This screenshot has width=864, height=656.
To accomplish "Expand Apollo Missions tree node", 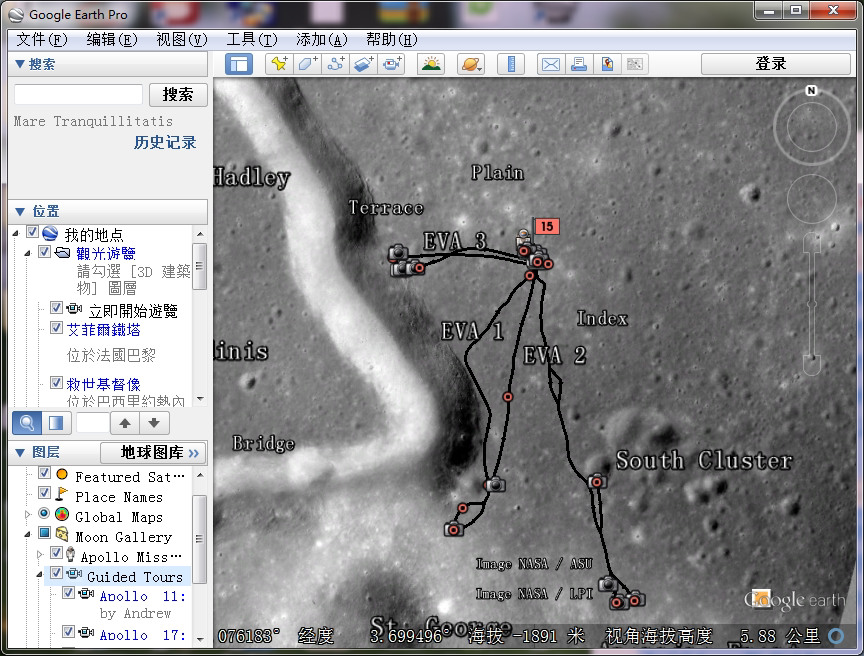I will (39, 554).
